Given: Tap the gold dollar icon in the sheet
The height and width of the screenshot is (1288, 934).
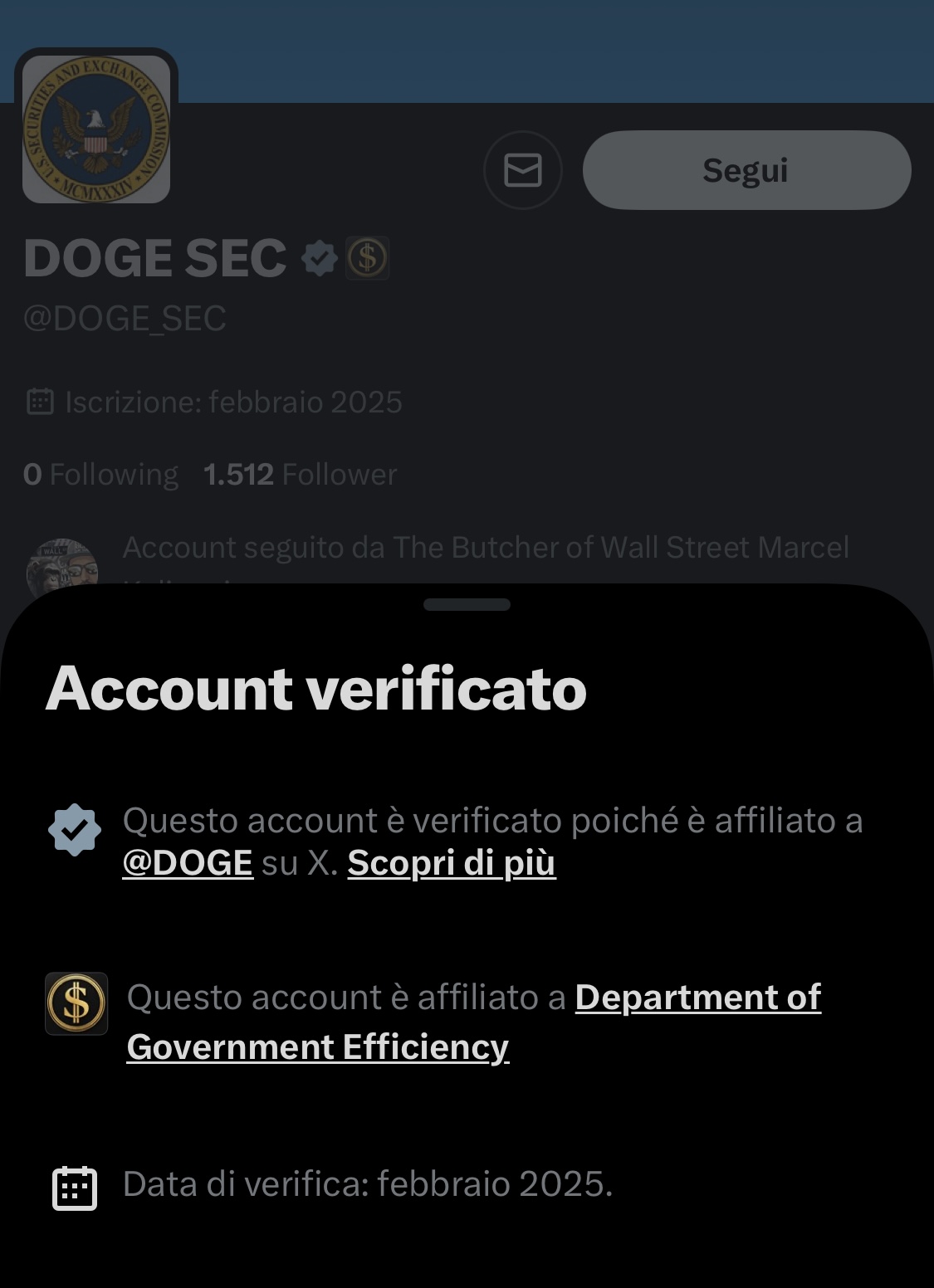Looking at the screenshot, I should (x=76, y=1003).
